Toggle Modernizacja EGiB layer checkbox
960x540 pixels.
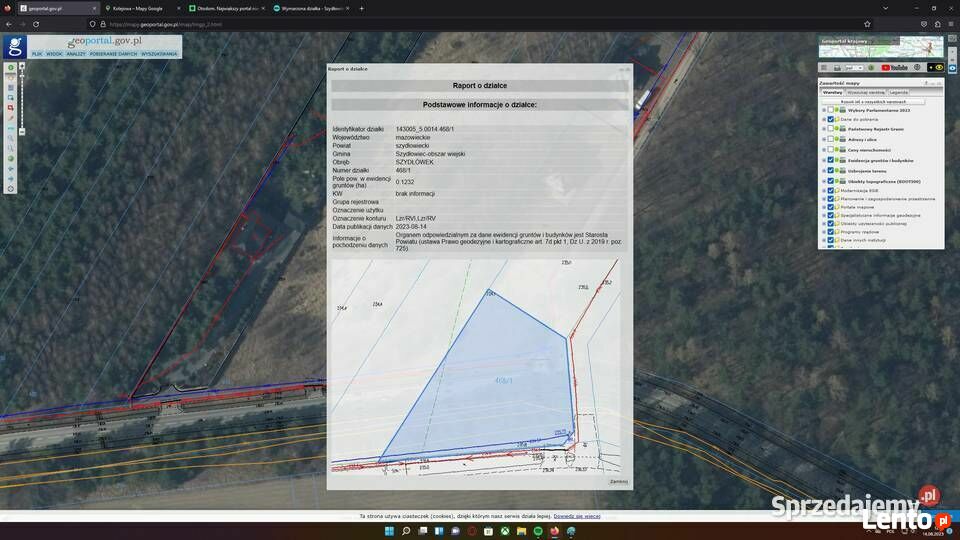(x=831, y=190)
